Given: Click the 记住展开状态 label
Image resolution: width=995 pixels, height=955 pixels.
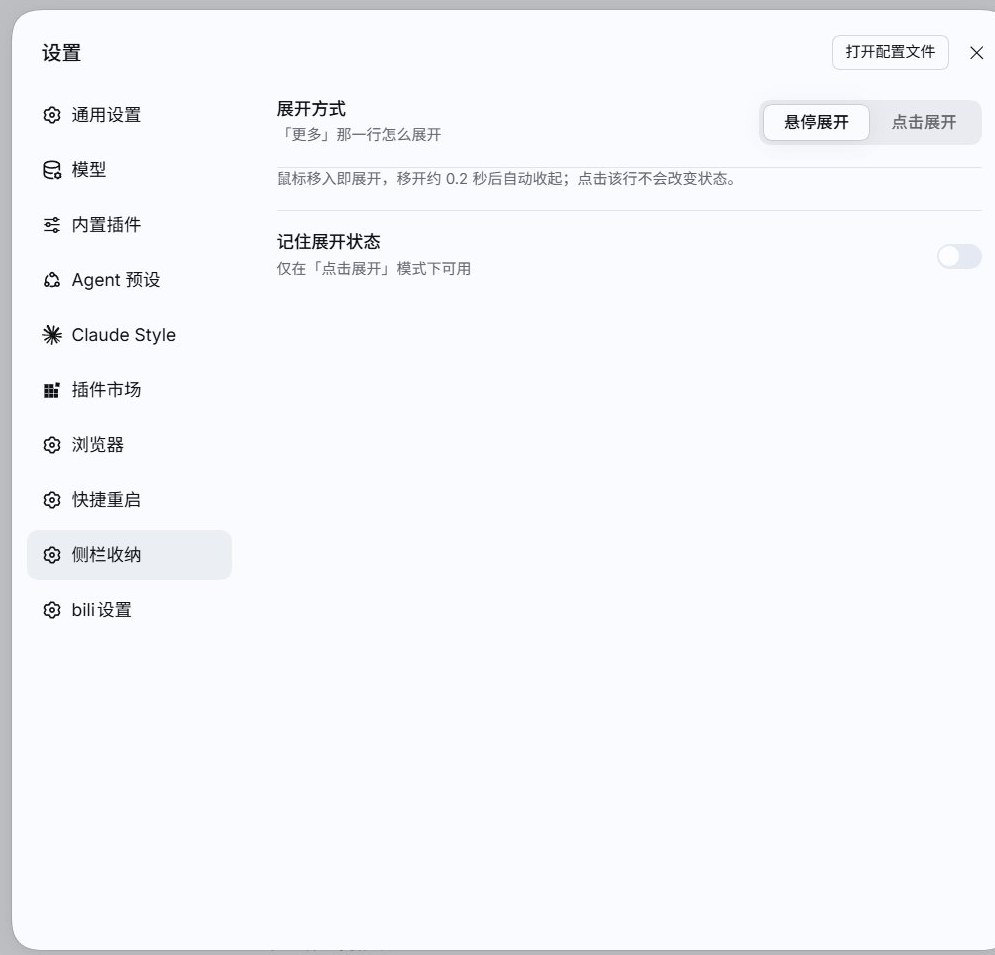Looking at the screenshot, I should (329, 242).
